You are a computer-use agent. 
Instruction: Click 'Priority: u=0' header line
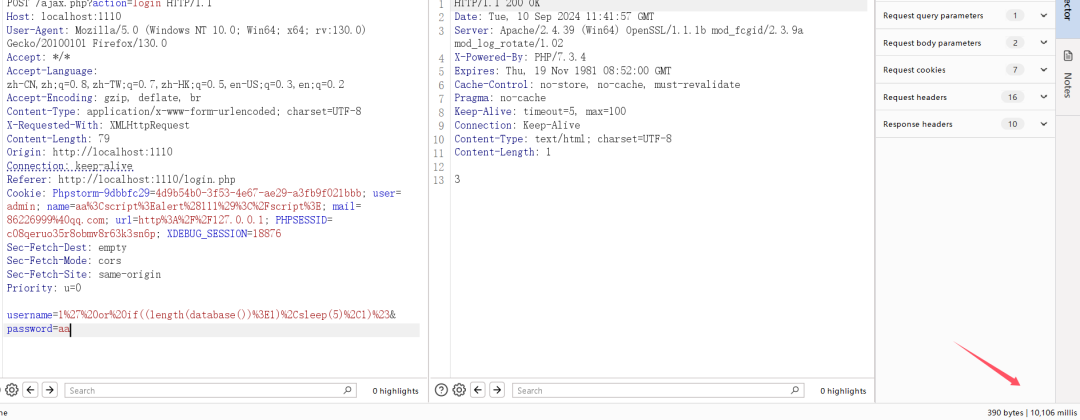(44, 288)
